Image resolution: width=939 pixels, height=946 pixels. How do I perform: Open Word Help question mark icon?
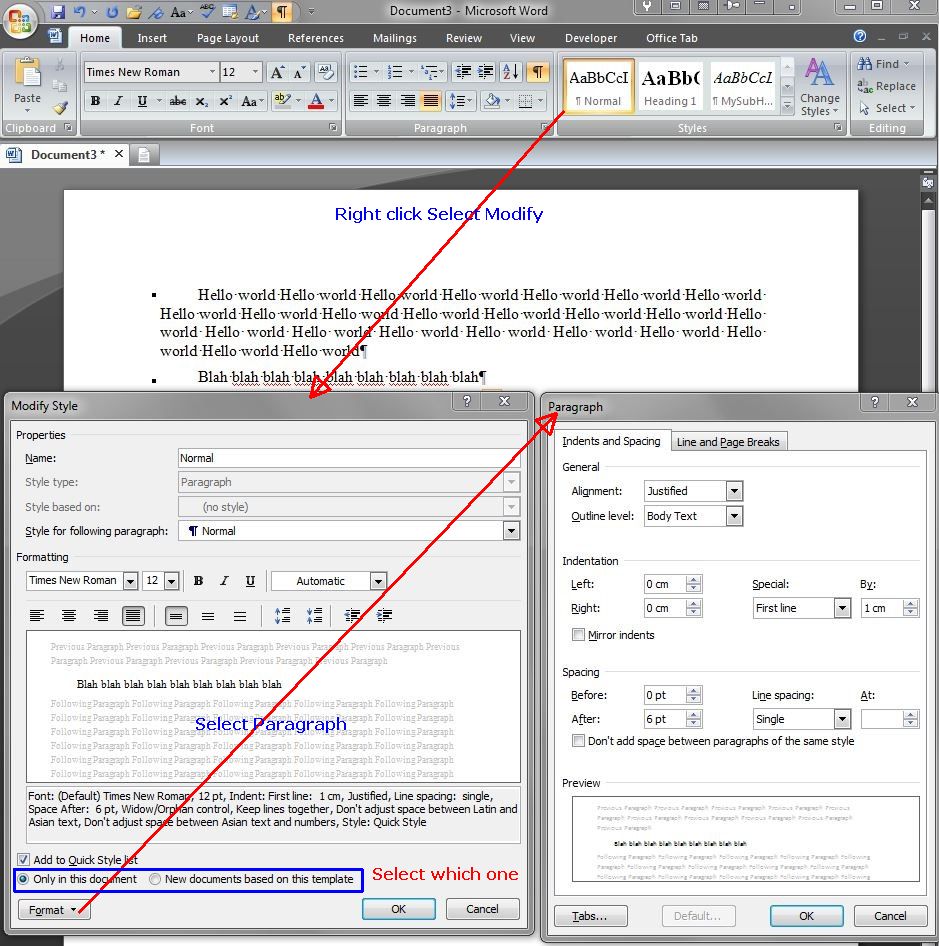coord(860,36)
